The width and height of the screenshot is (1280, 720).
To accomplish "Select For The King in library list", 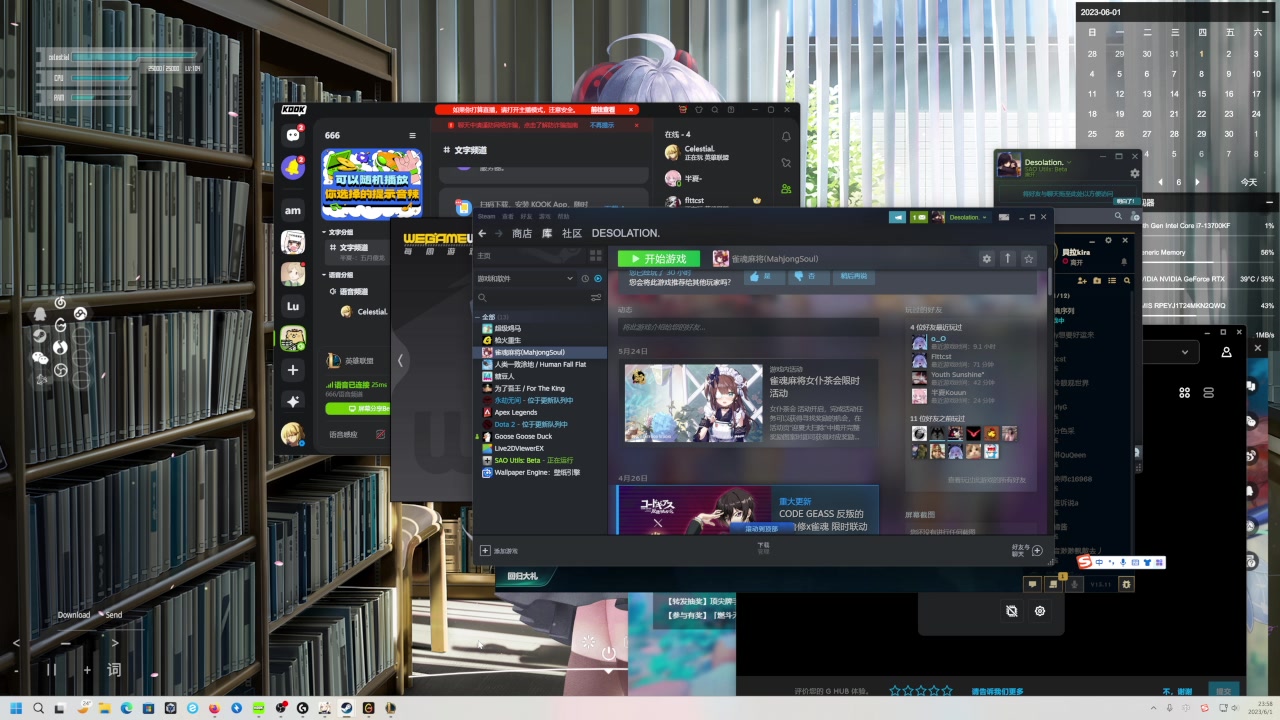I will tap(541, 388).
